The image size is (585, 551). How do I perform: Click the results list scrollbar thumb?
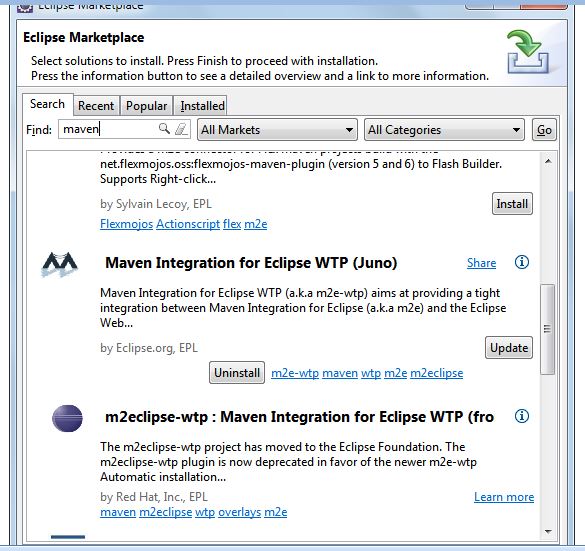point(547,329)
